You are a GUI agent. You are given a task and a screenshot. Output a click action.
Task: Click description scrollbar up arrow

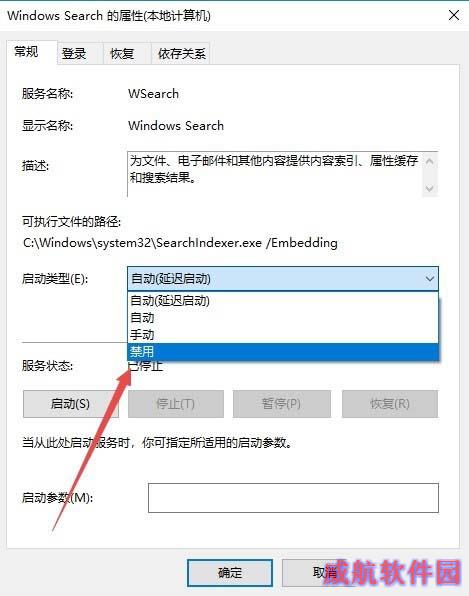coord(429,161)
